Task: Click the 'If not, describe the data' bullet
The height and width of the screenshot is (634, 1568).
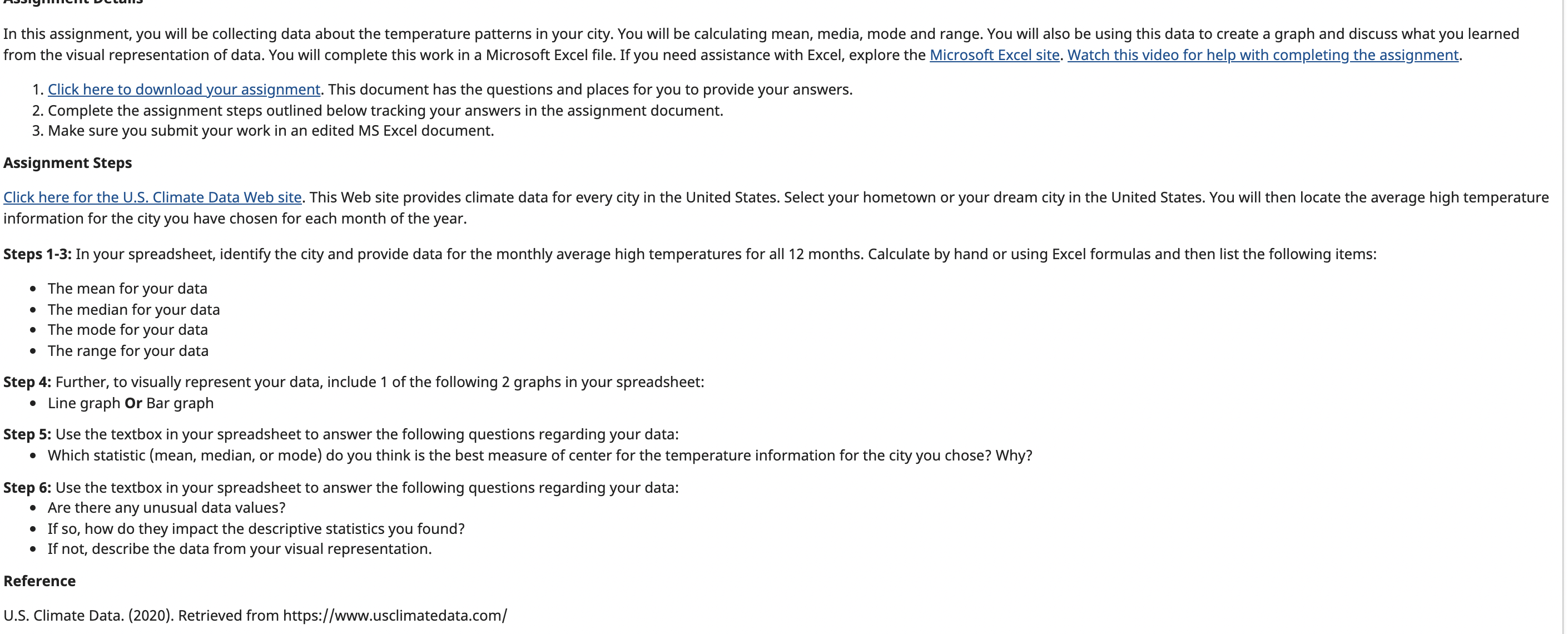Action: tap(240, 549)
